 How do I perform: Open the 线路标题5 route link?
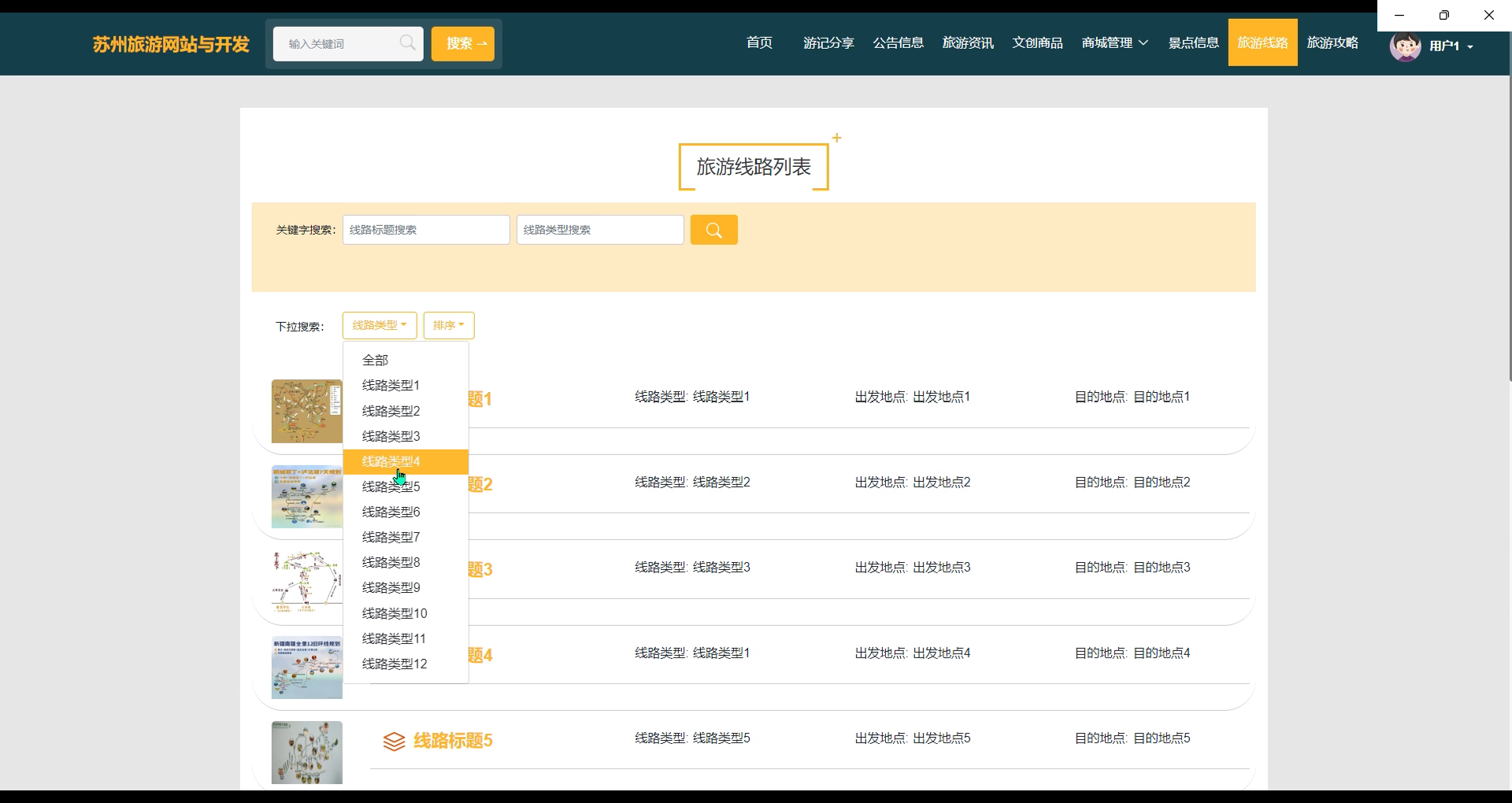(x=453, y=740)
